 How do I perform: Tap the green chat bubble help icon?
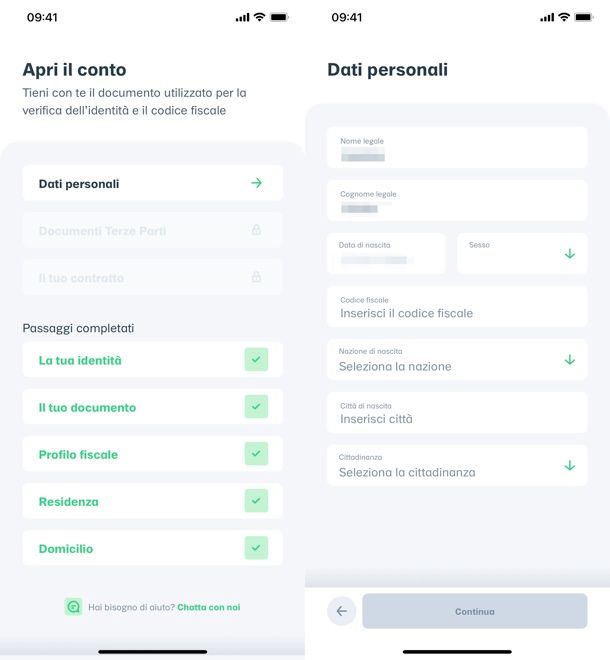click(74, 607)
